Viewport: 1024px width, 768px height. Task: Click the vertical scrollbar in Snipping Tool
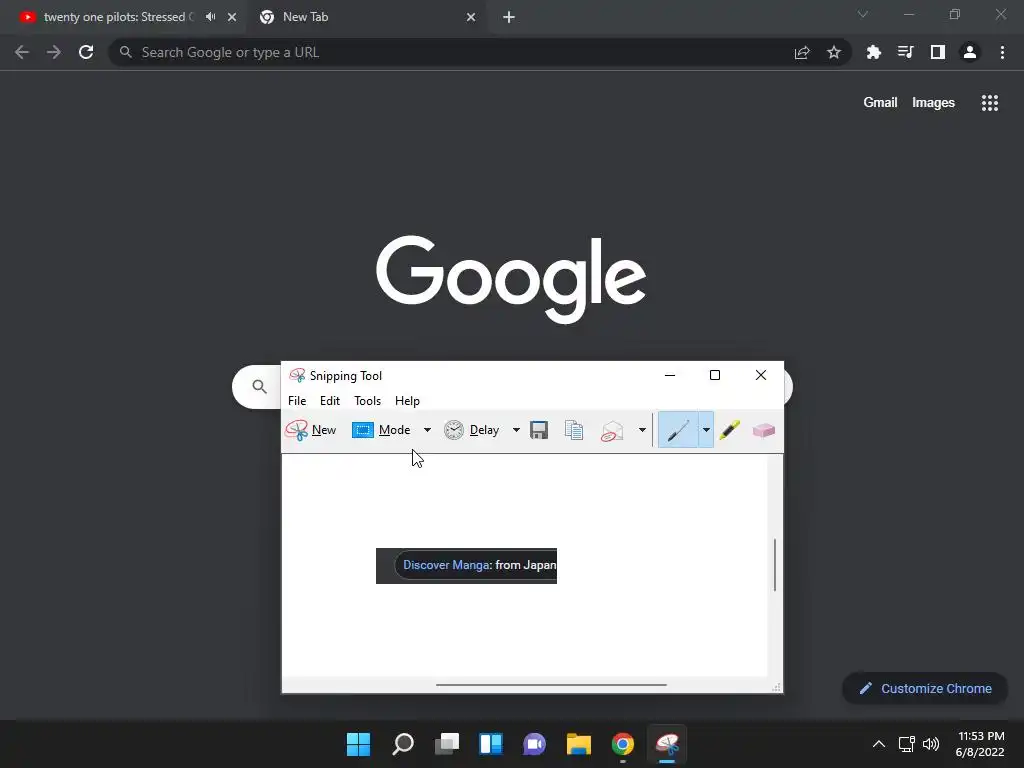(775, 566)
